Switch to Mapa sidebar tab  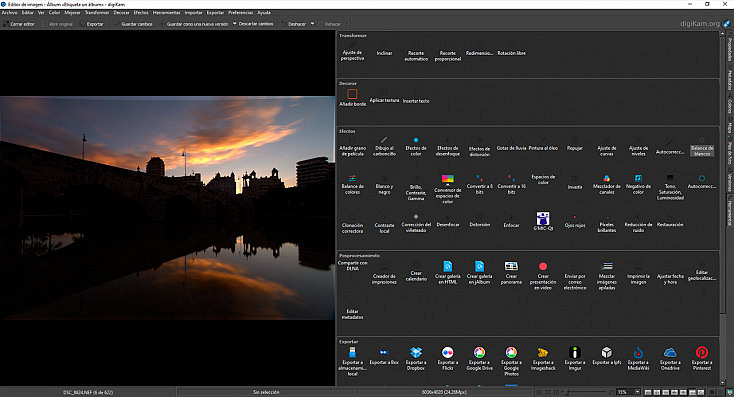coord(729,127)
